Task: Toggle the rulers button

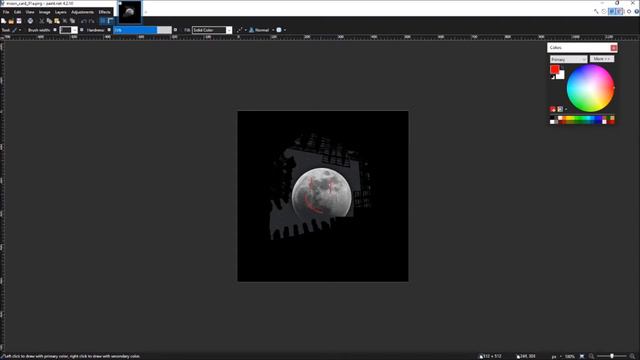Action: coord(110,21)
